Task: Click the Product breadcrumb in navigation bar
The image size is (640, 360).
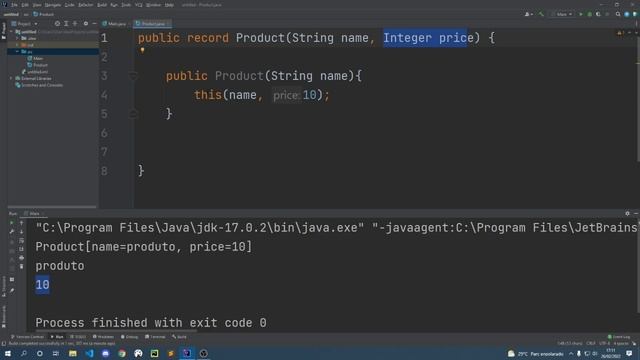Action: coord(44,14)
